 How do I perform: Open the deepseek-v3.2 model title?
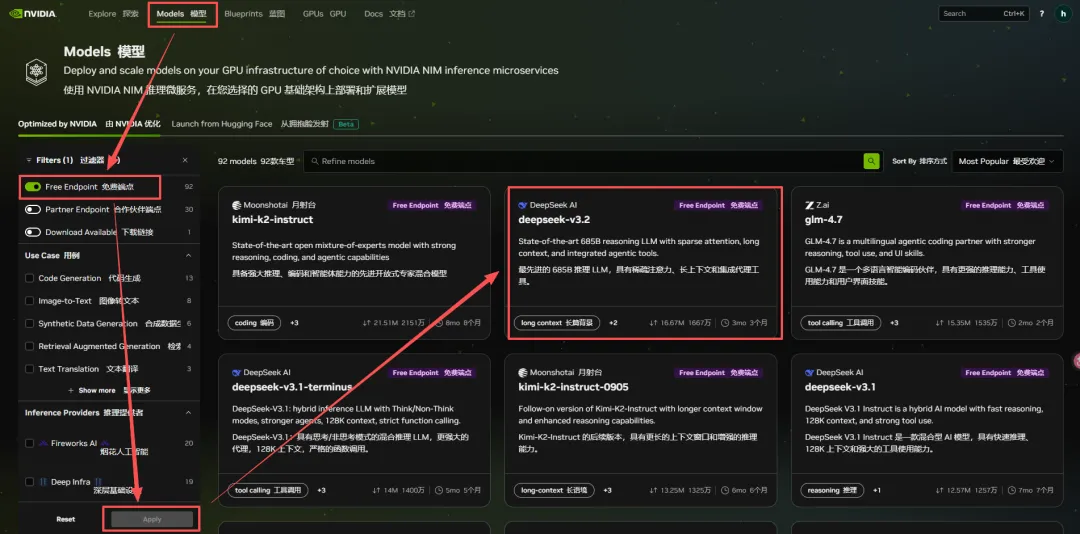click(x=554, y=220)
